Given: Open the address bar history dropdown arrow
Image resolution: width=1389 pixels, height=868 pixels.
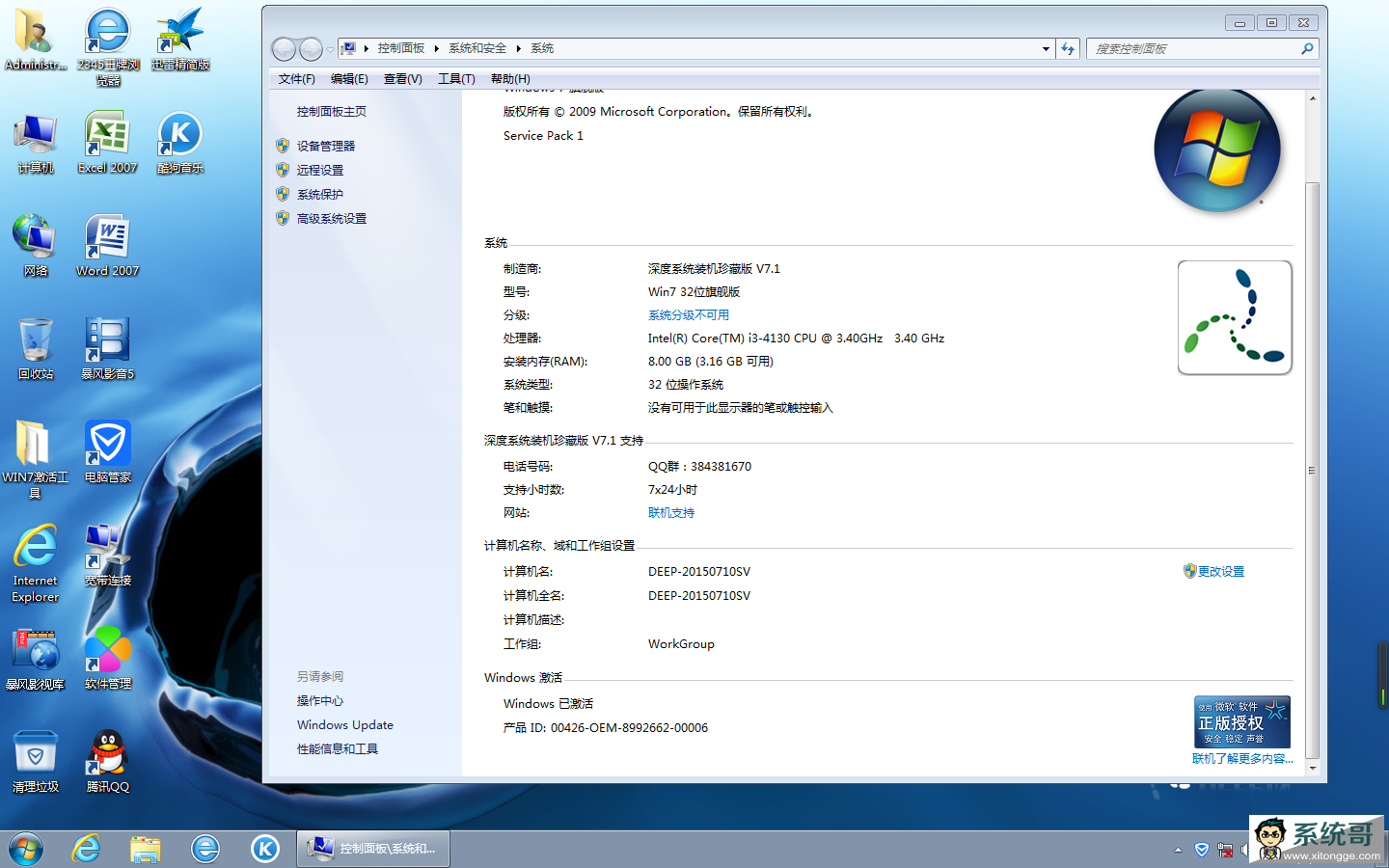Looking at the screenshot, I should pos(1046,48).
